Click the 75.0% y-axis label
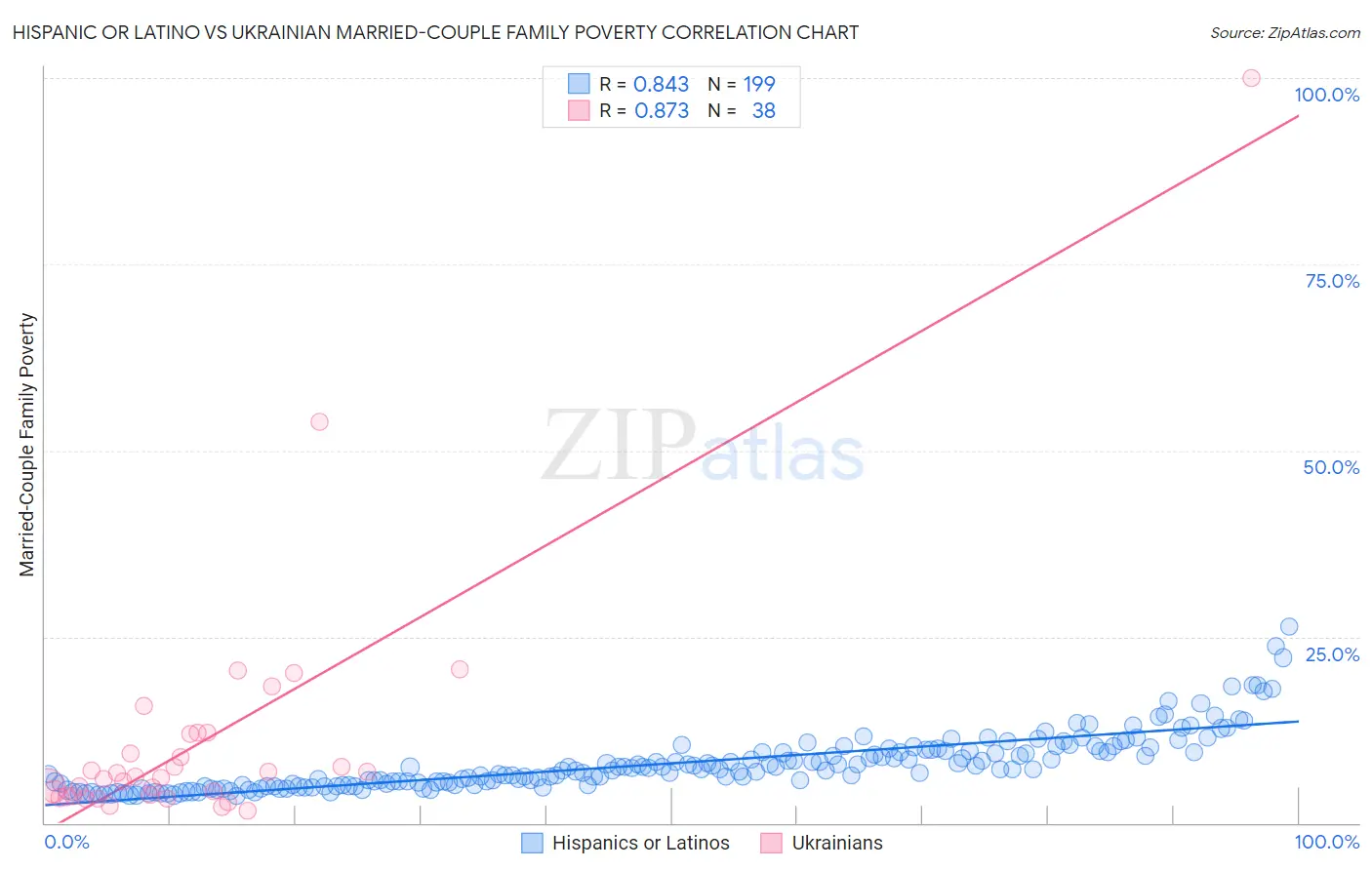Screen dimensions: 1372x870 click(x=1332, y=281)
